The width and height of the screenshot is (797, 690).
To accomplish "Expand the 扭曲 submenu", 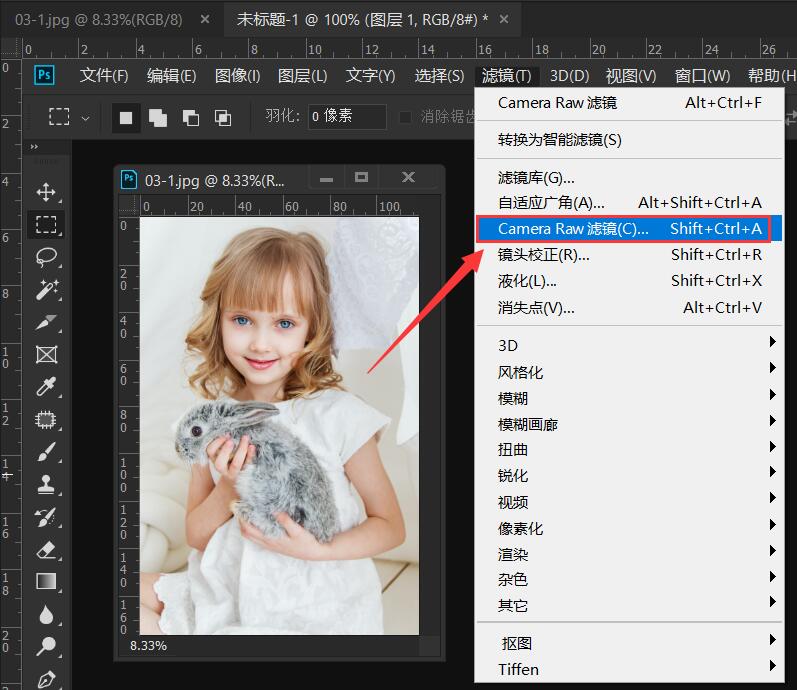I will pos(629,449).
